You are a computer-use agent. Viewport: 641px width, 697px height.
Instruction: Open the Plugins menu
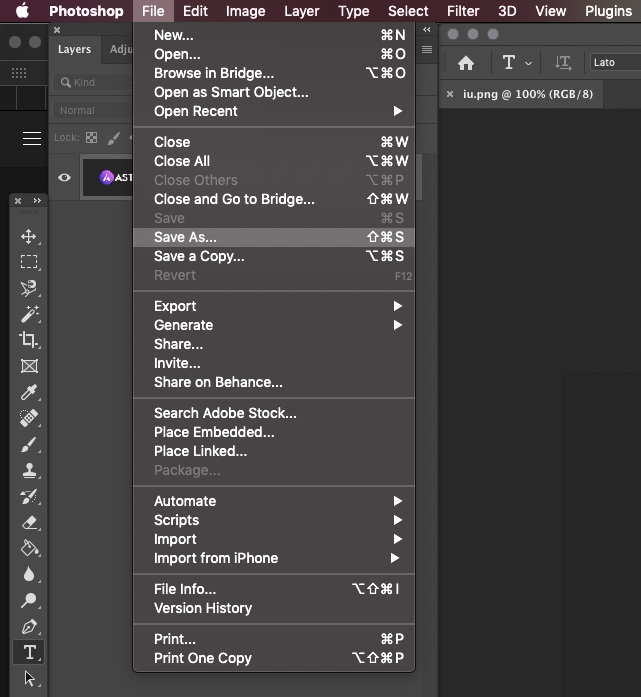pos(608,11)
